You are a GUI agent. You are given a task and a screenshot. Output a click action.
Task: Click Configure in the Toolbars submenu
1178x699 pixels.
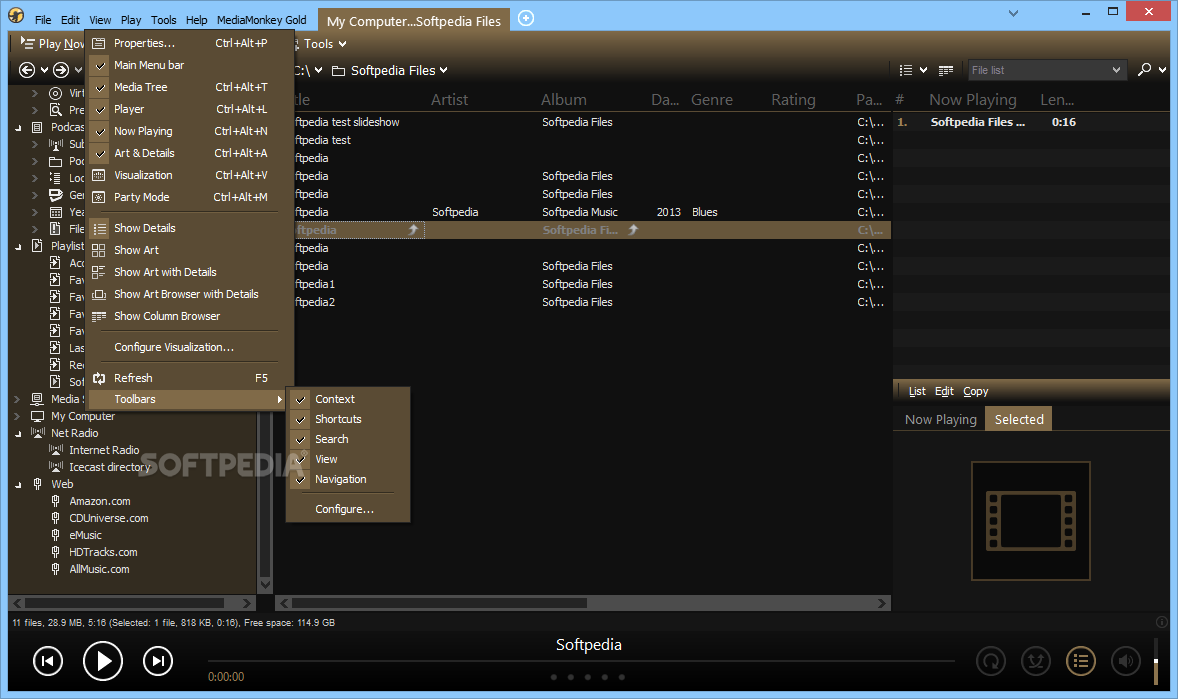[x=344, y=510]
